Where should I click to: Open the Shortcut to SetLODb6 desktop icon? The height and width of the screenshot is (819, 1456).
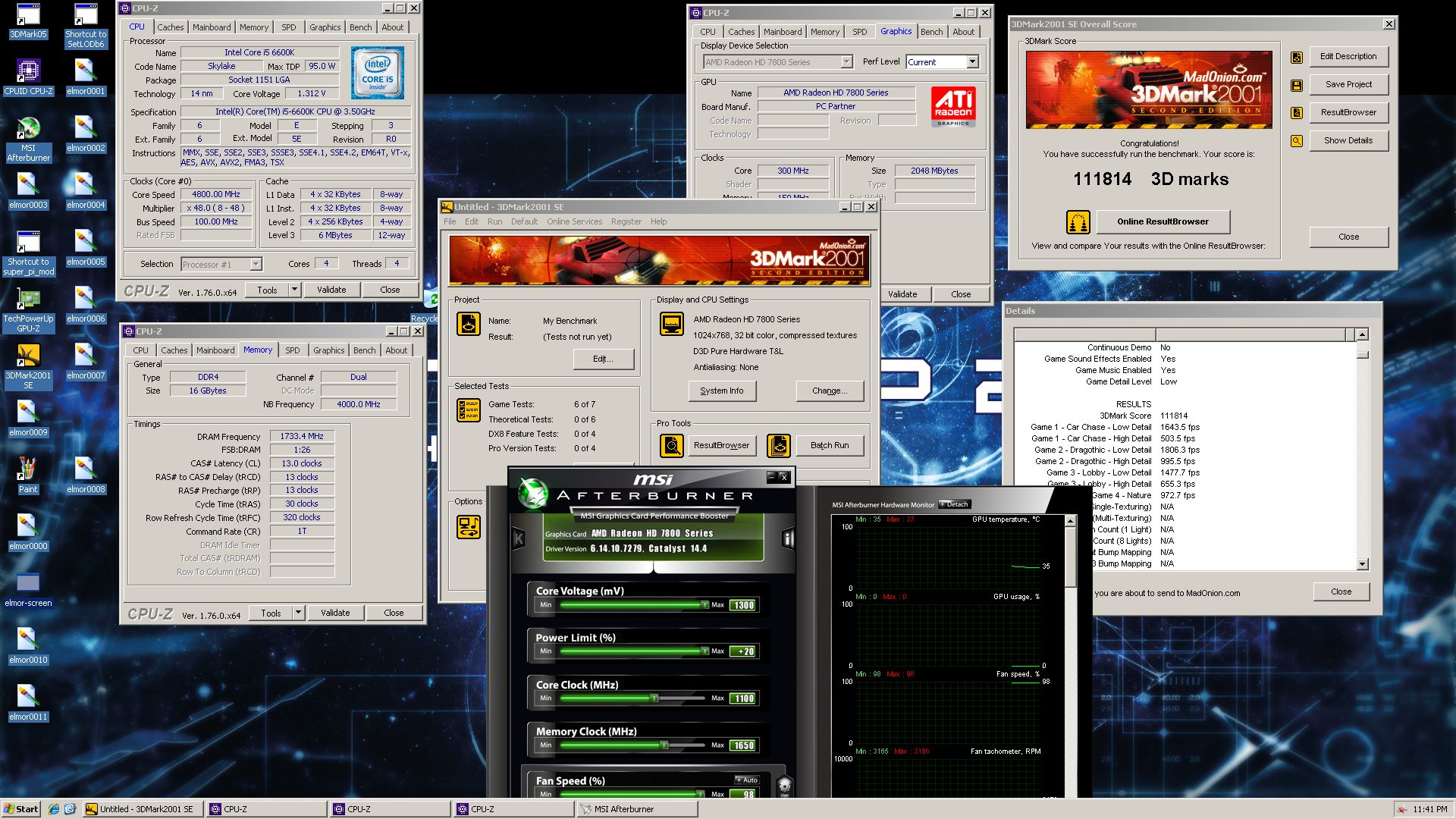click(x=86, y=26)
